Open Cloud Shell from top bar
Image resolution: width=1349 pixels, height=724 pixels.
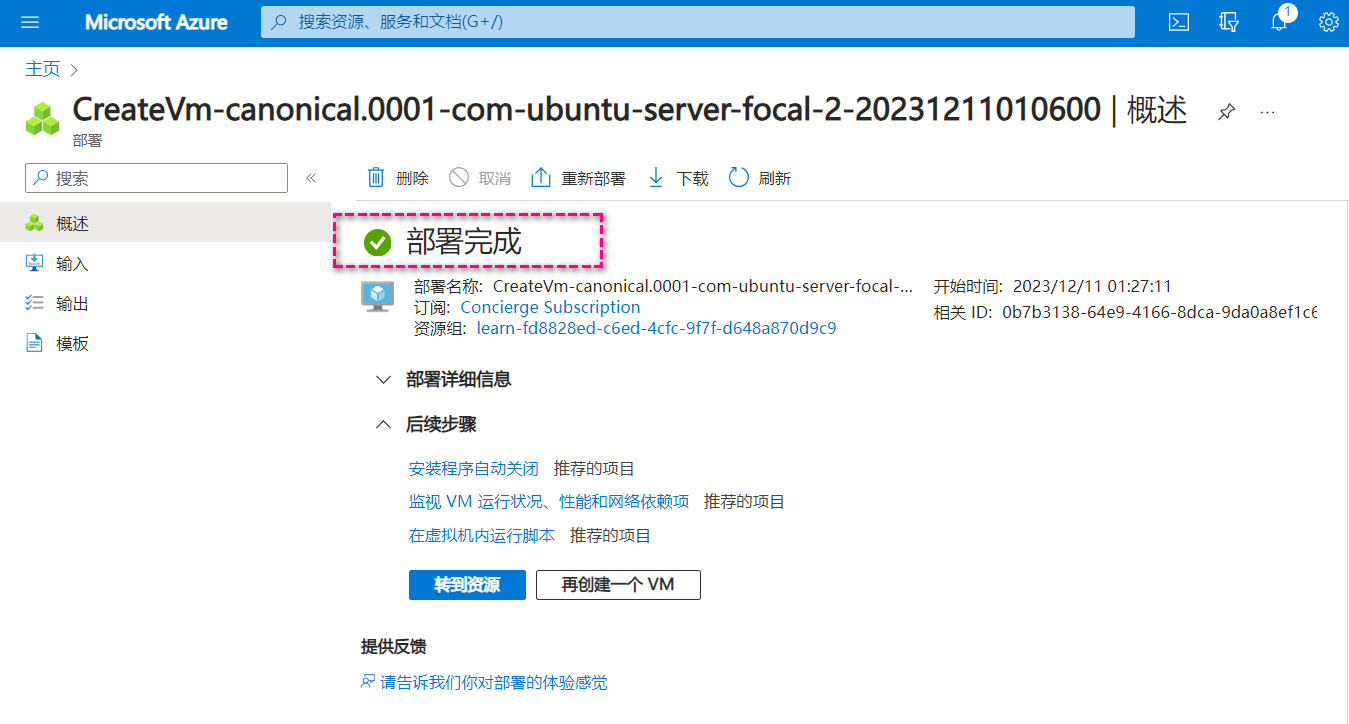(x=1179, y=22)
